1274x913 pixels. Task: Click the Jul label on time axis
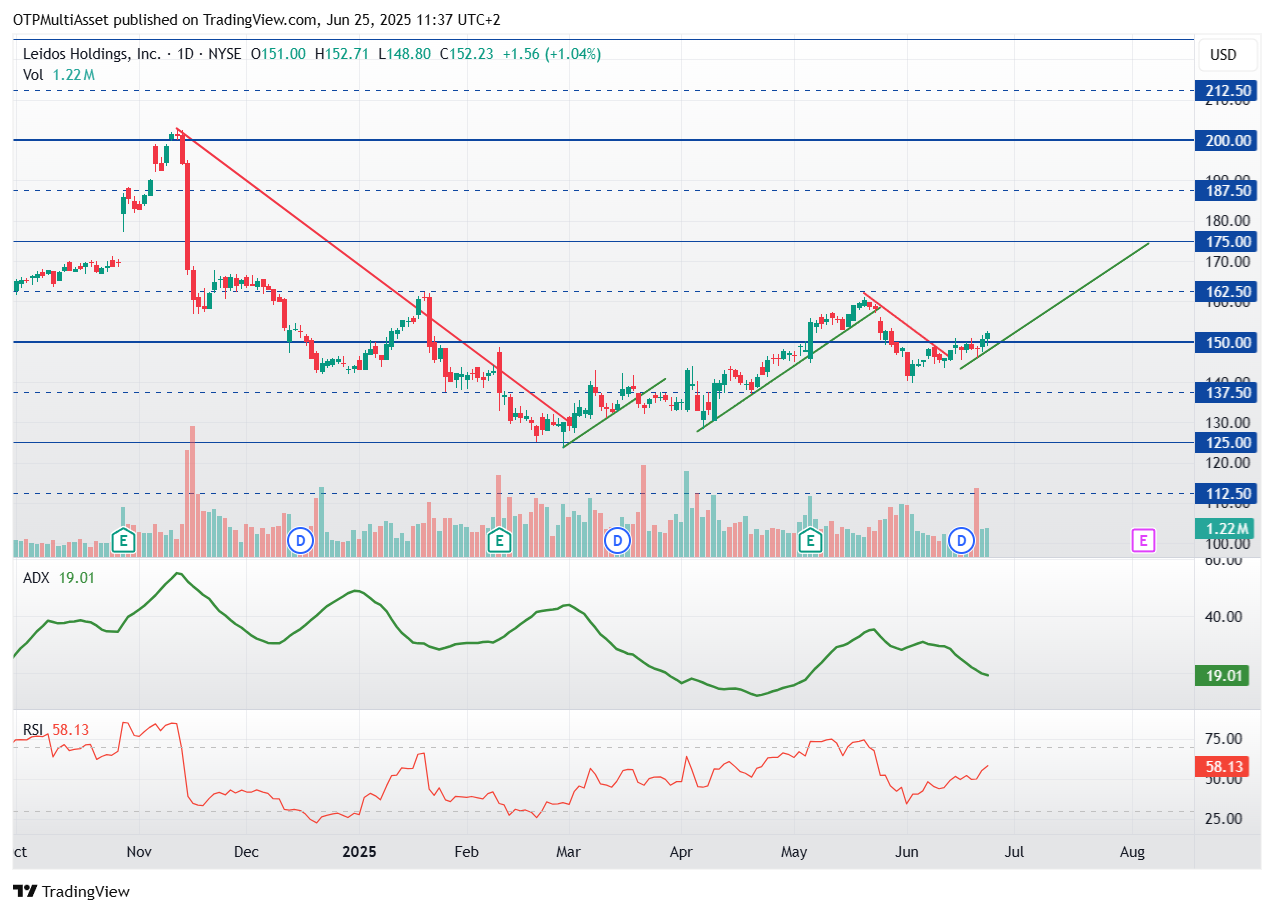click(1014, 852)
